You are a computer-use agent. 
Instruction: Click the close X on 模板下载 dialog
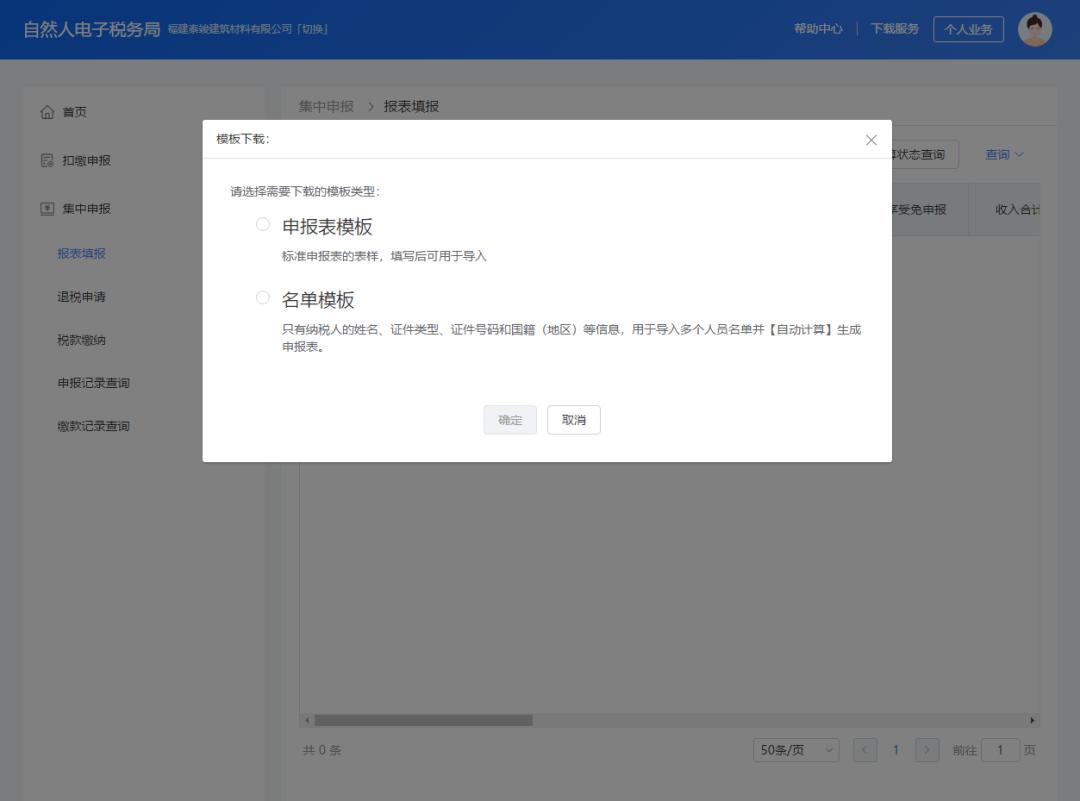pos(871,140)
